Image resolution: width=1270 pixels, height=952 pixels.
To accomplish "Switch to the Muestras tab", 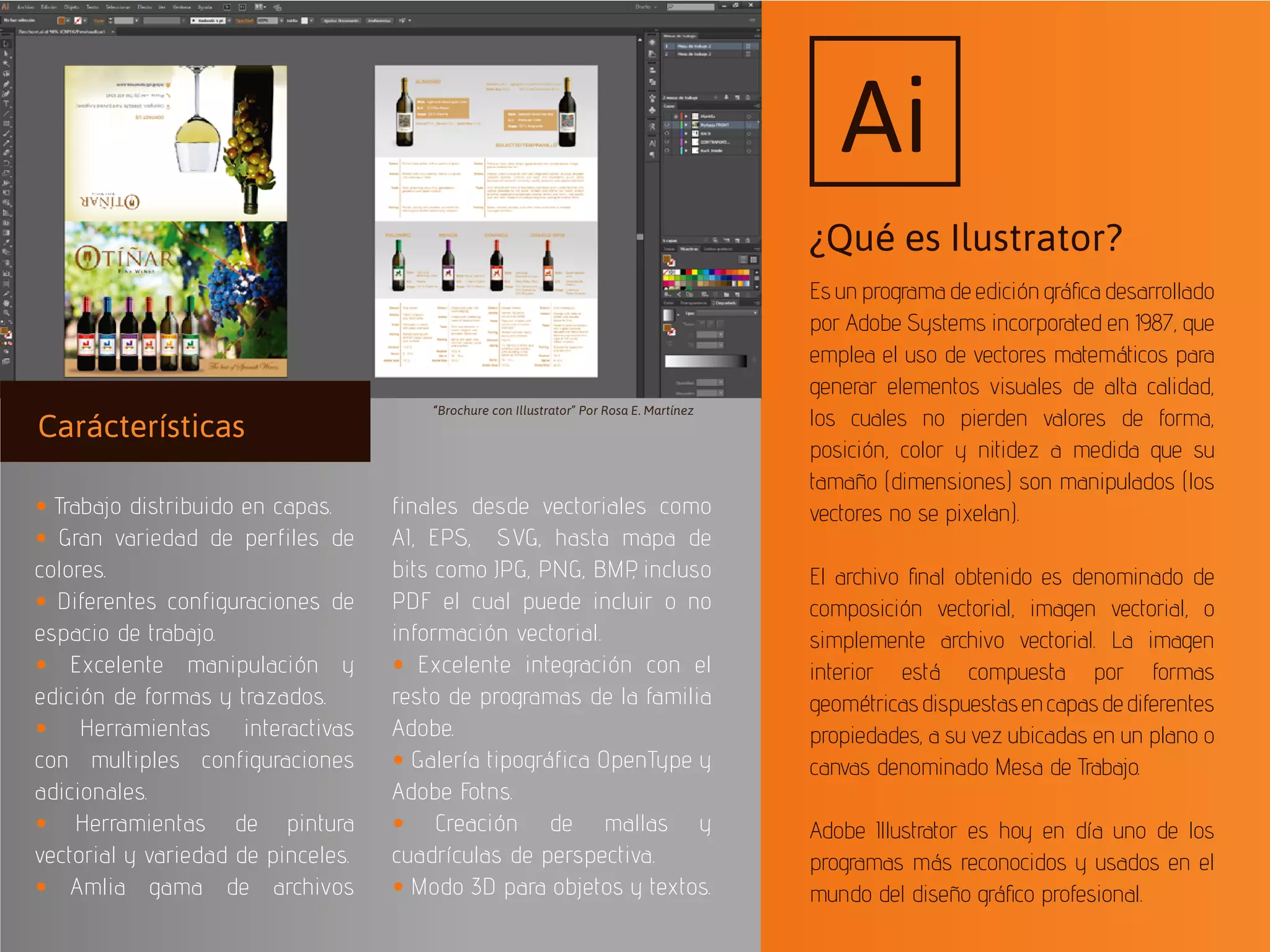I will tap(689, 249).
